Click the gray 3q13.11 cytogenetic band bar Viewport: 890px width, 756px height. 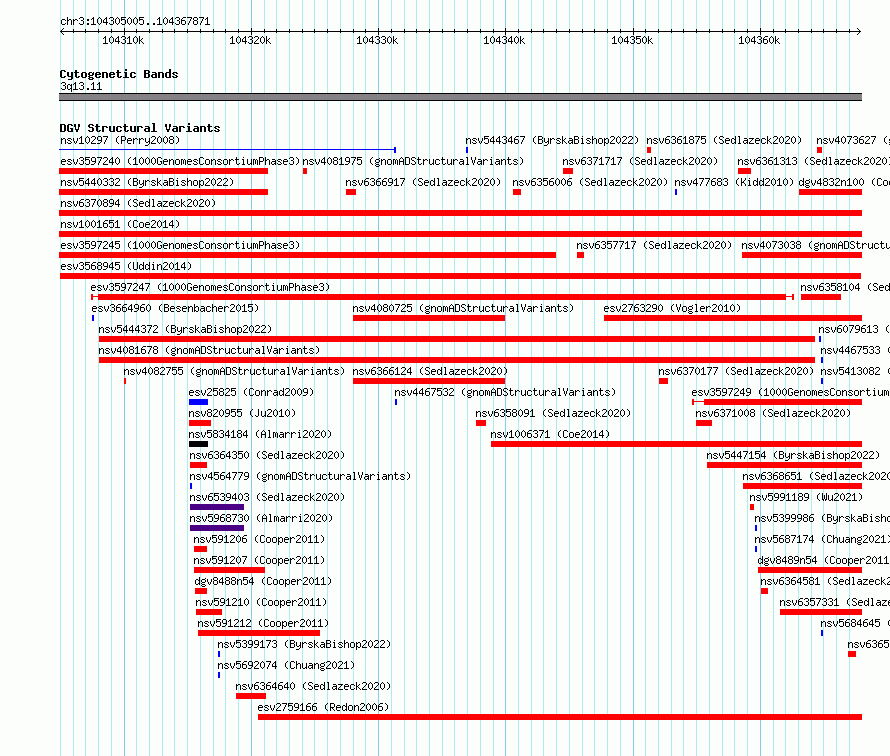pos(460,97)
